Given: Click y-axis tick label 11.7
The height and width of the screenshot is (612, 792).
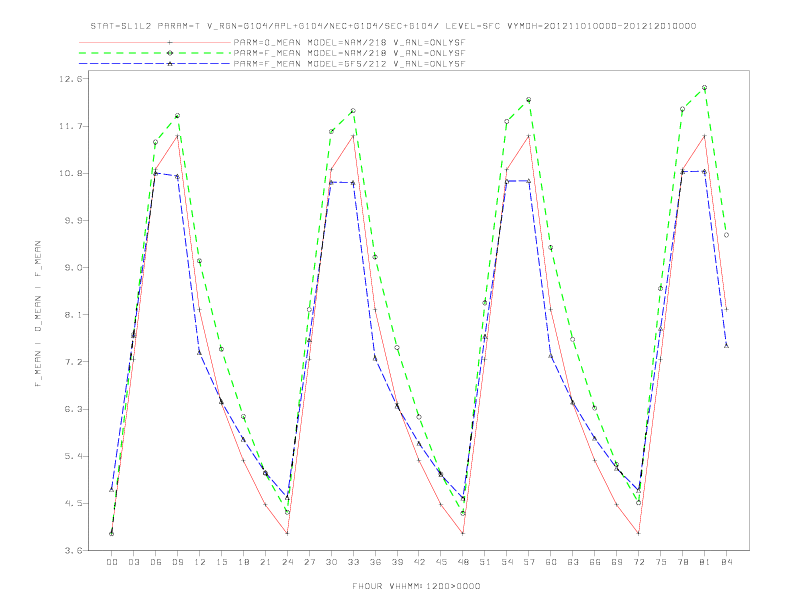Looking at the screenshot, I should pyautogui.click(x=71, y=126).
